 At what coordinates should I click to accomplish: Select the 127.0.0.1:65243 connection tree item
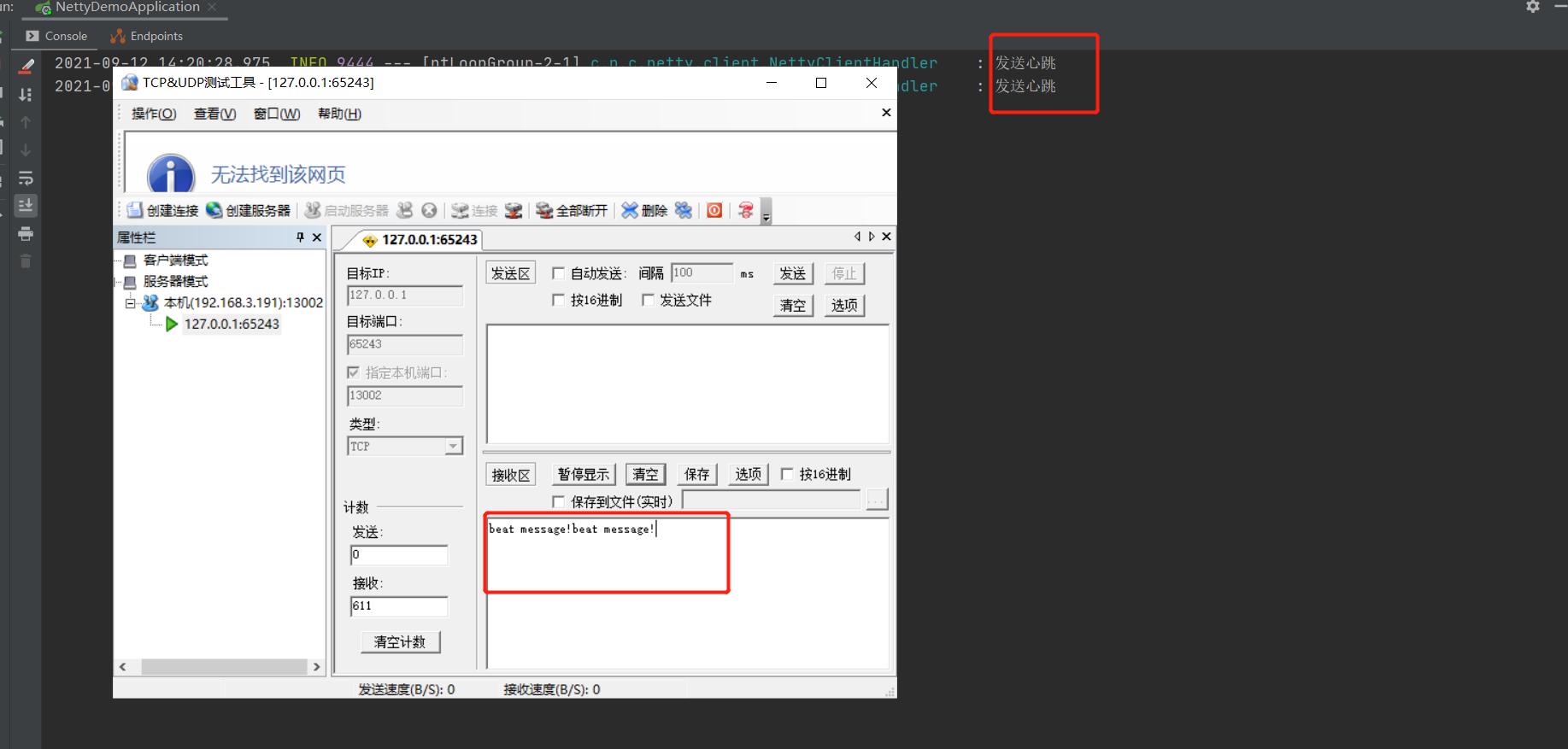[x=232, y=325]
